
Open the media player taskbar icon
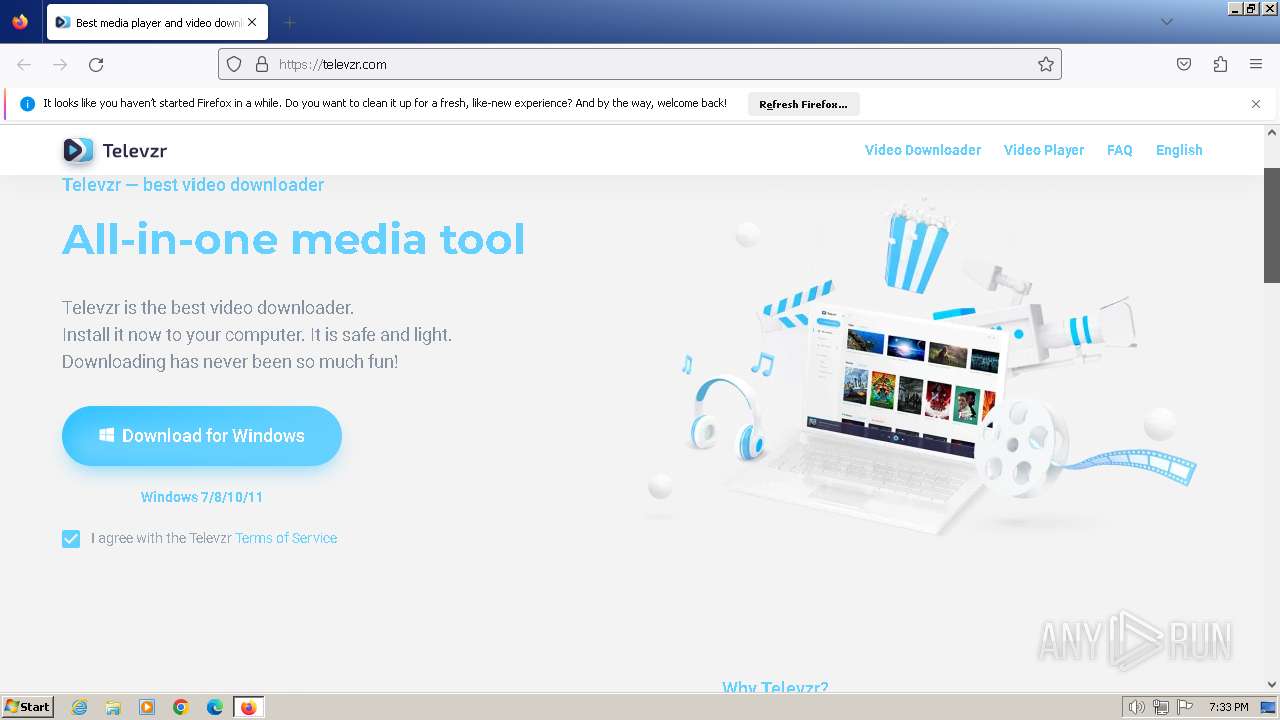coord(147,707)
